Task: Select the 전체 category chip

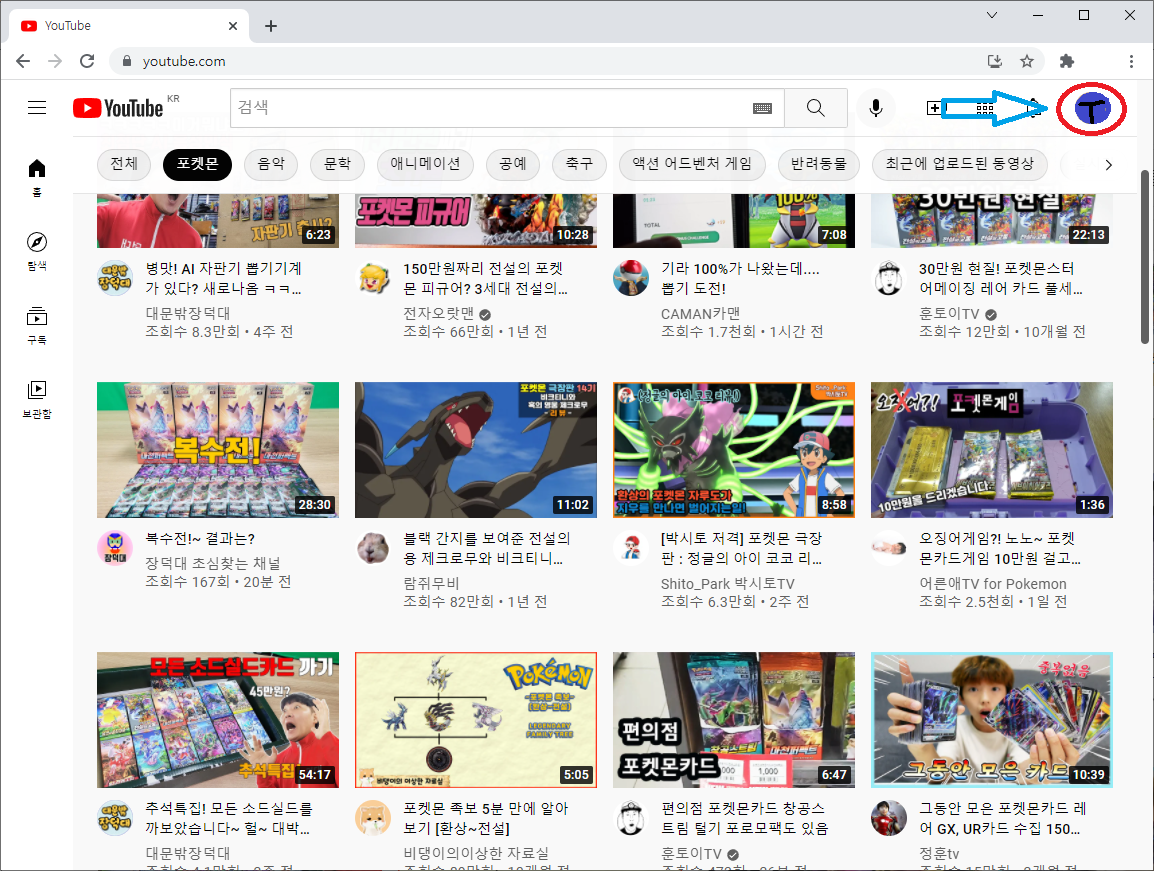Action: (124, 164)
